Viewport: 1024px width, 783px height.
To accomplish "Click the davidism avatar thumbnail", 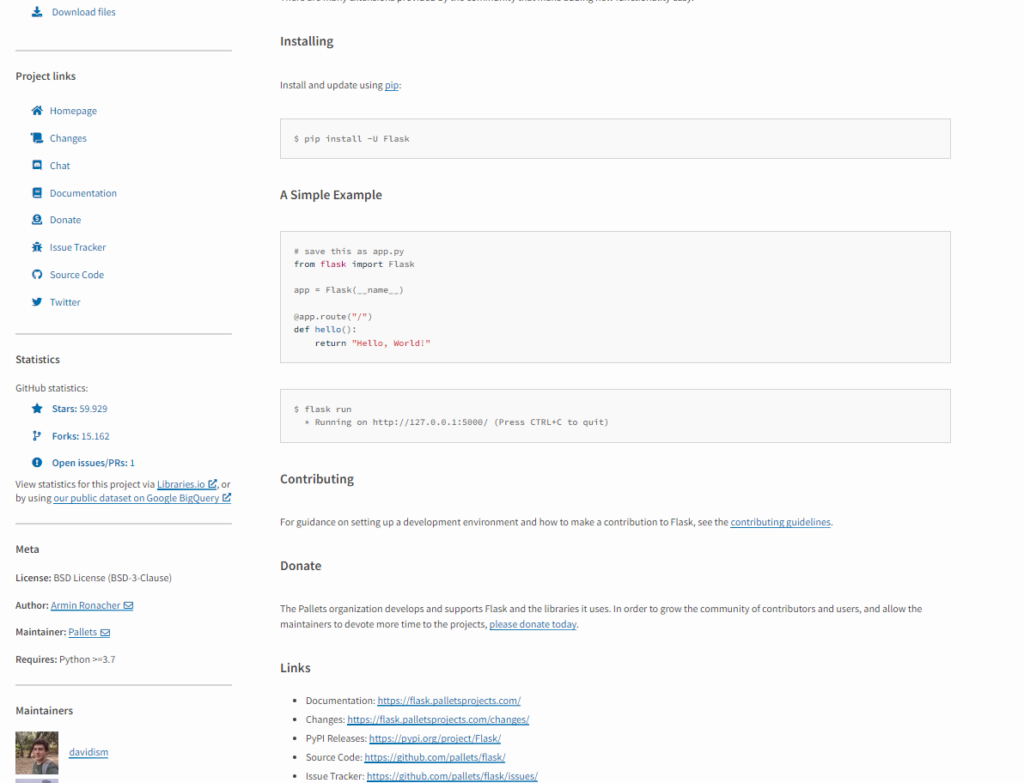I will point(37,752).
